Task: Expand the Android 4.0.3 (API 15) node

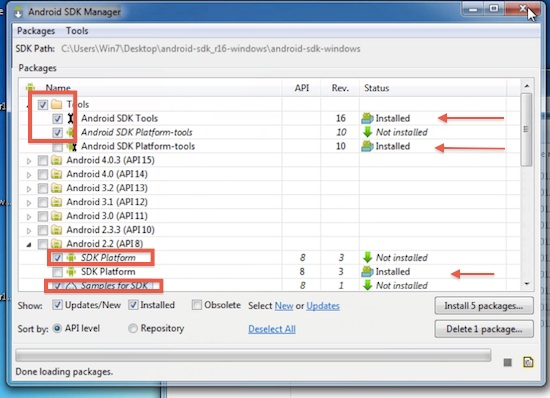Action: coord(29,161)
